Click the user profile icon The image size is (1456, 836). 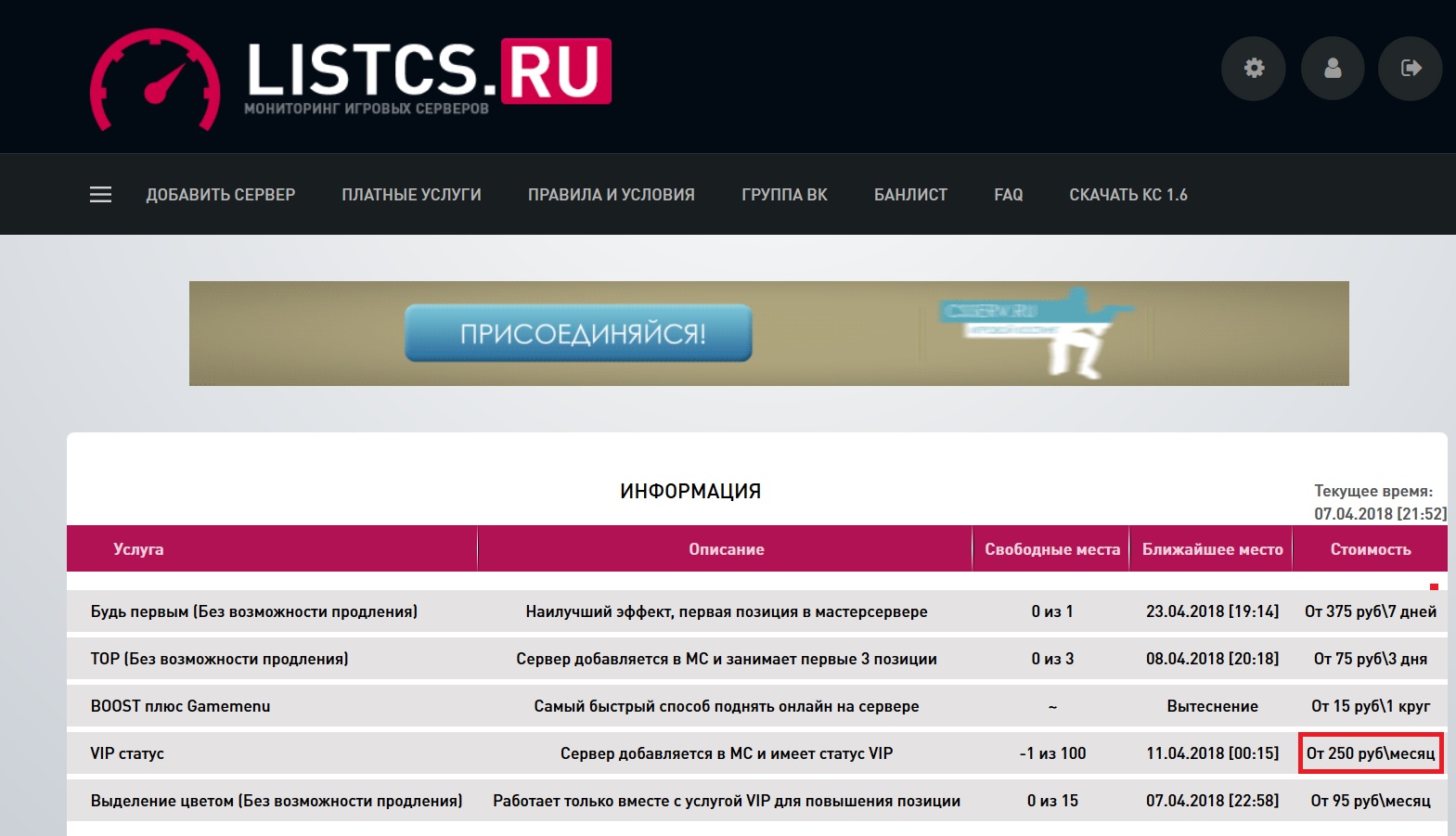click(x=1333, y=68)
